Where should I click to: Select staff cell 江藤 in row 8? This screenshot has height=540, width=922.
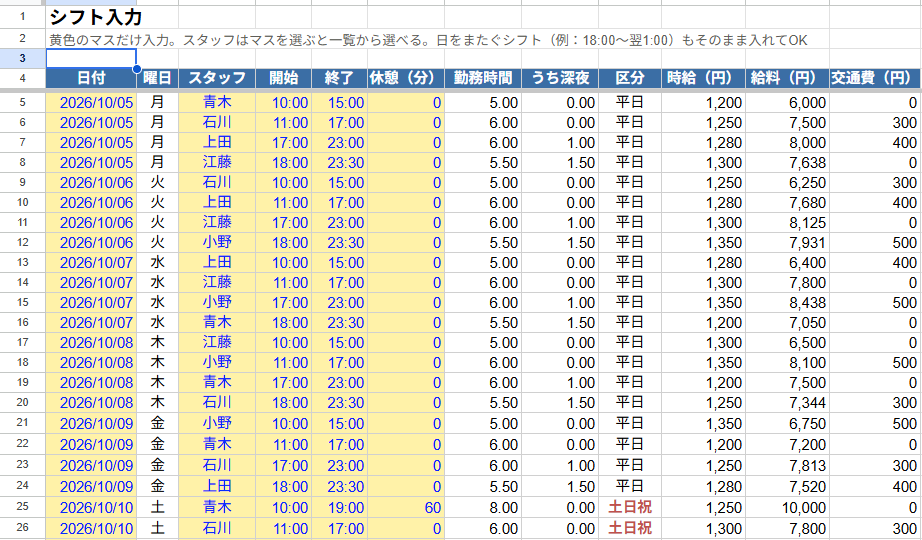coord(217,162)
